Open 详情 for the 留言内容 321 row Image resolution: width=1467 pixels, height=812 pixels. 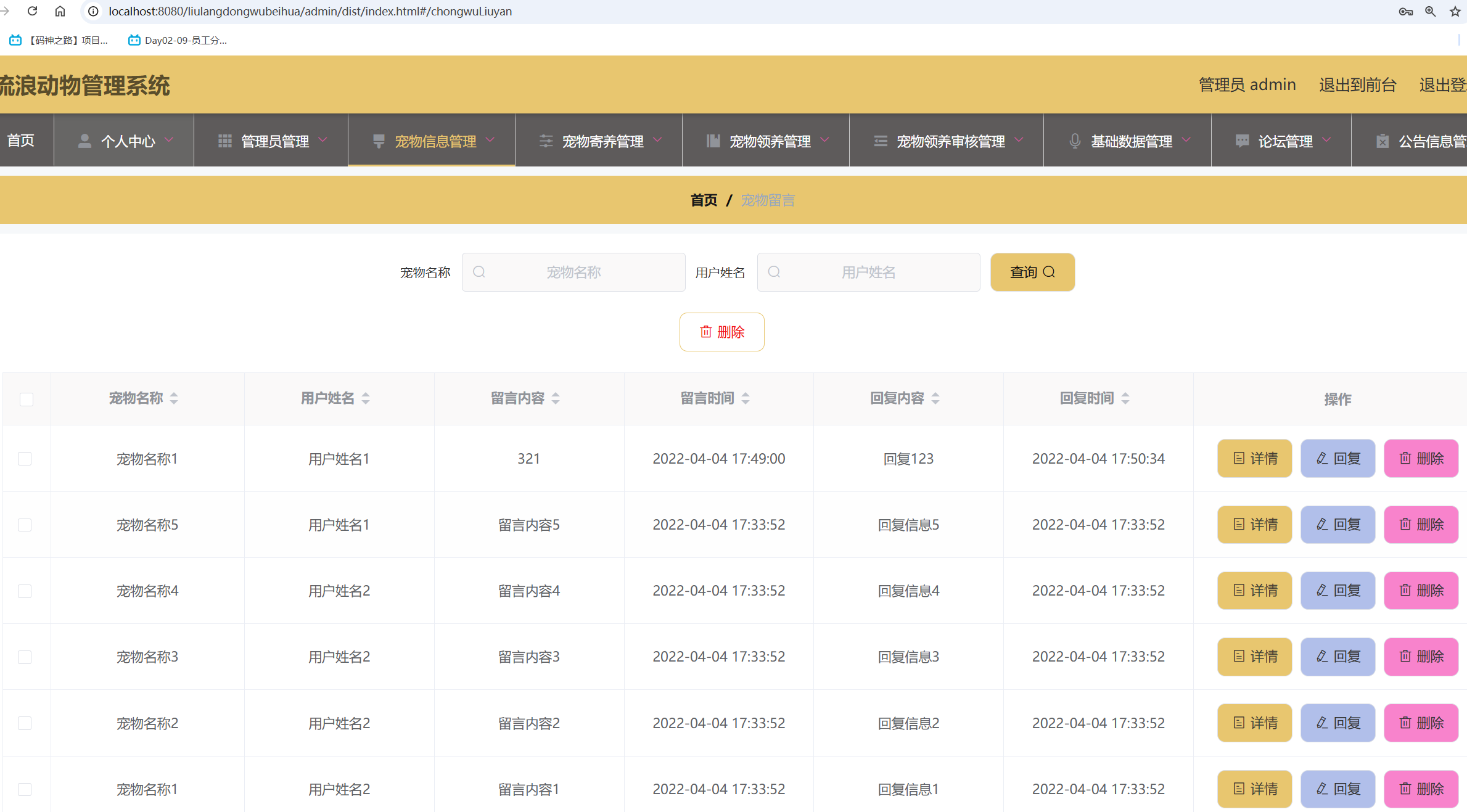click(x=1254, y=458)
